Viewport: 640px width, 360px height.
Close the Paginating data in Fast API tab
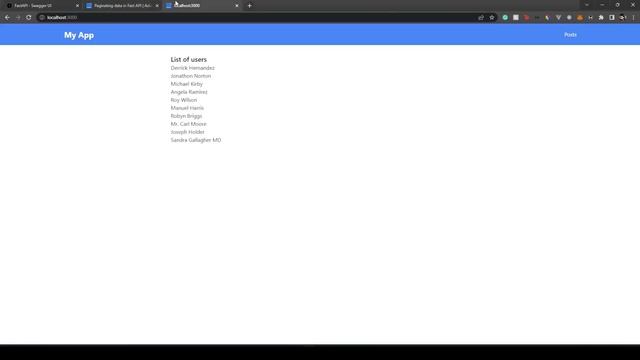[x=157, y=6]
